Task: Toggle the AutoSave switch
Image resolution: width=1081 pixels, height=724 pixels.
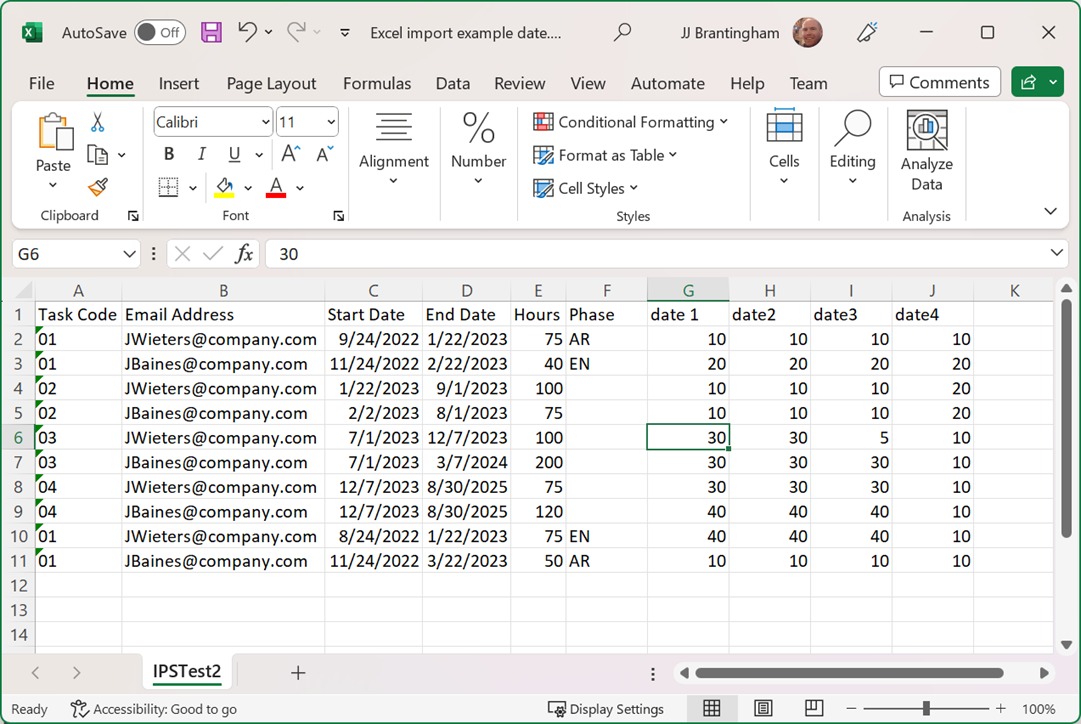Action: pyautogui.click(x=159, y=32)
